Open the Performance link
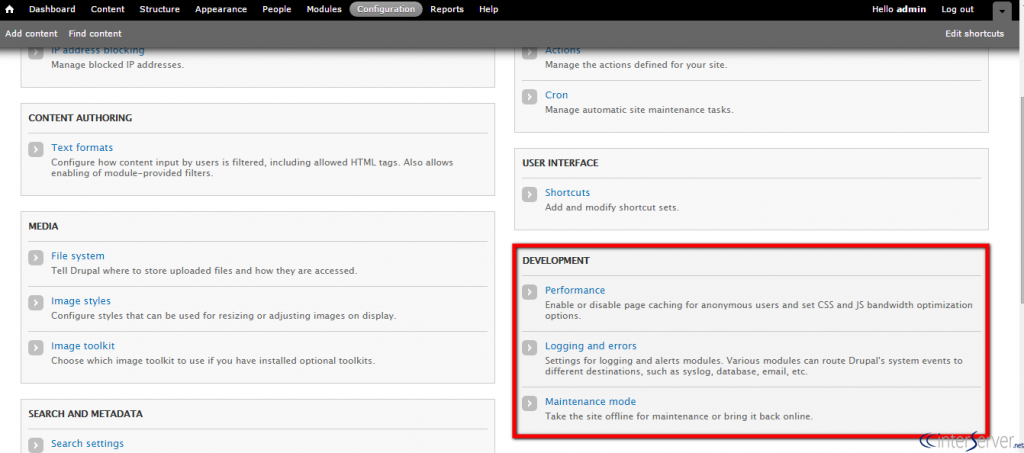The width and height of the screenshot is (1024, 453). pos(575,290)
